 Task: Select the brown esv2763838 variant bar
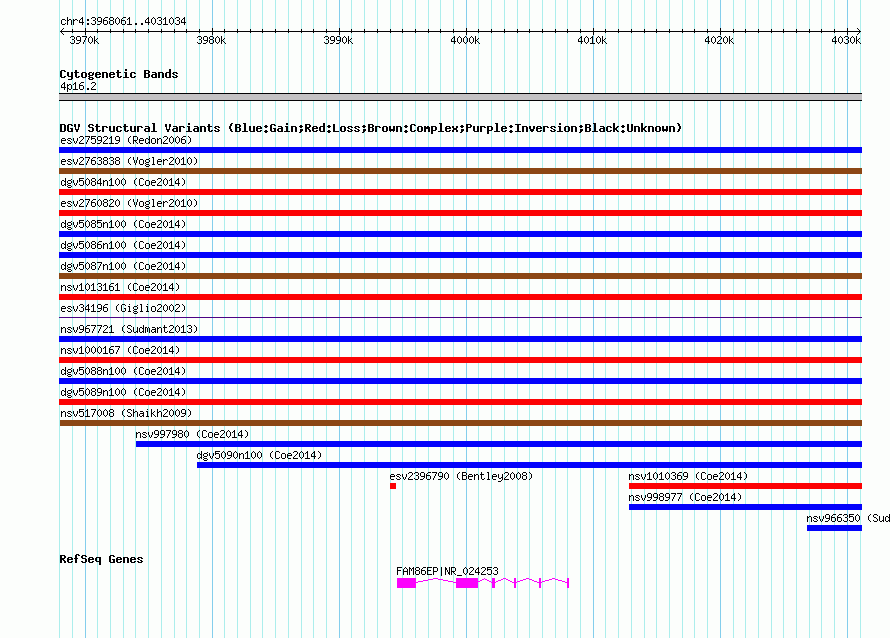[460, 171]
